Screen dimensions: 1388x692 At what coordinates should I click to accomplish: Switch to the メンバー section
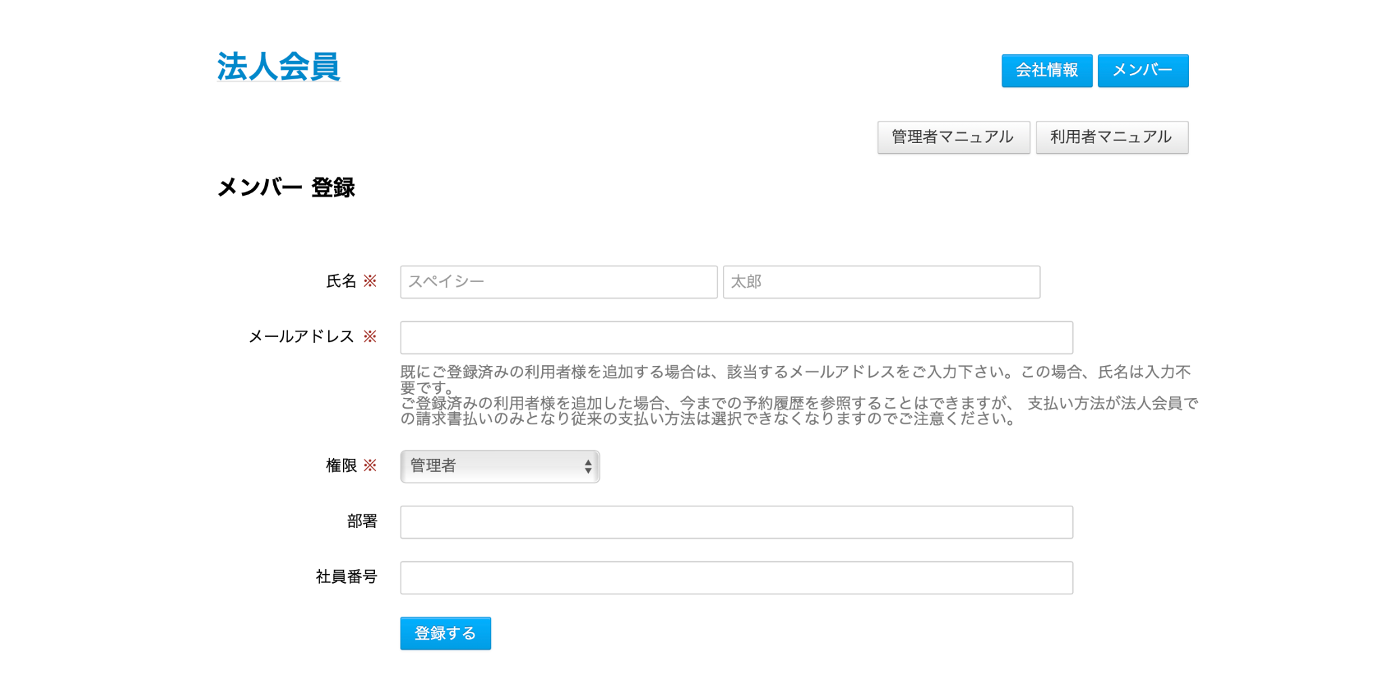[1142, 71]
